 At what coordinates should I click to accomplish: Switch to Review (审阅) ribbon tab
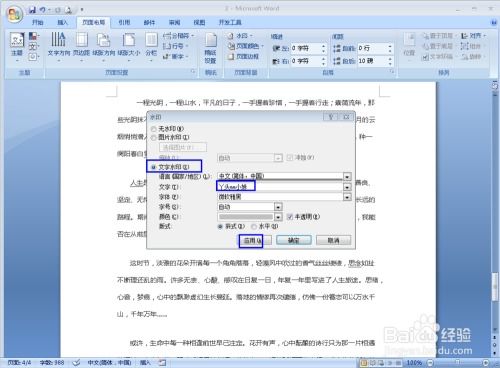click(174, 22)
